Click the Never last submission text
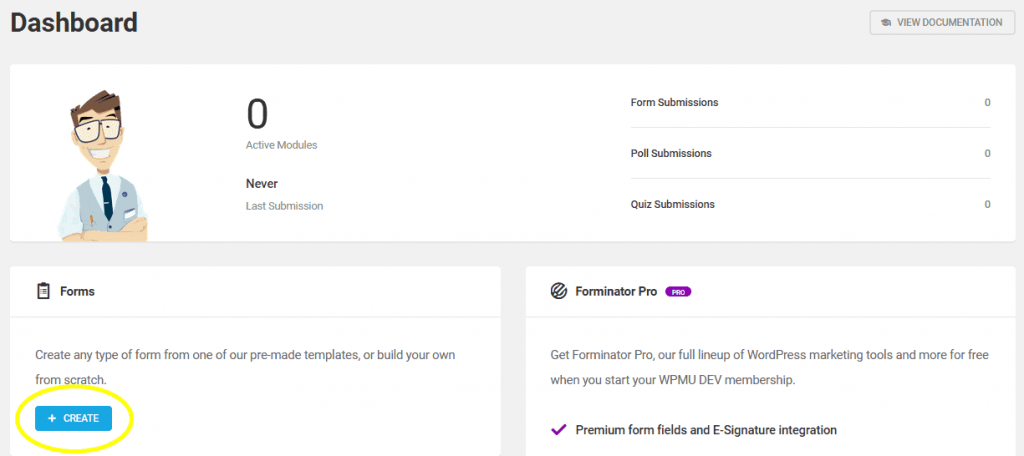This screenshot has width=1024, height=456. click(x=262, y=184)
